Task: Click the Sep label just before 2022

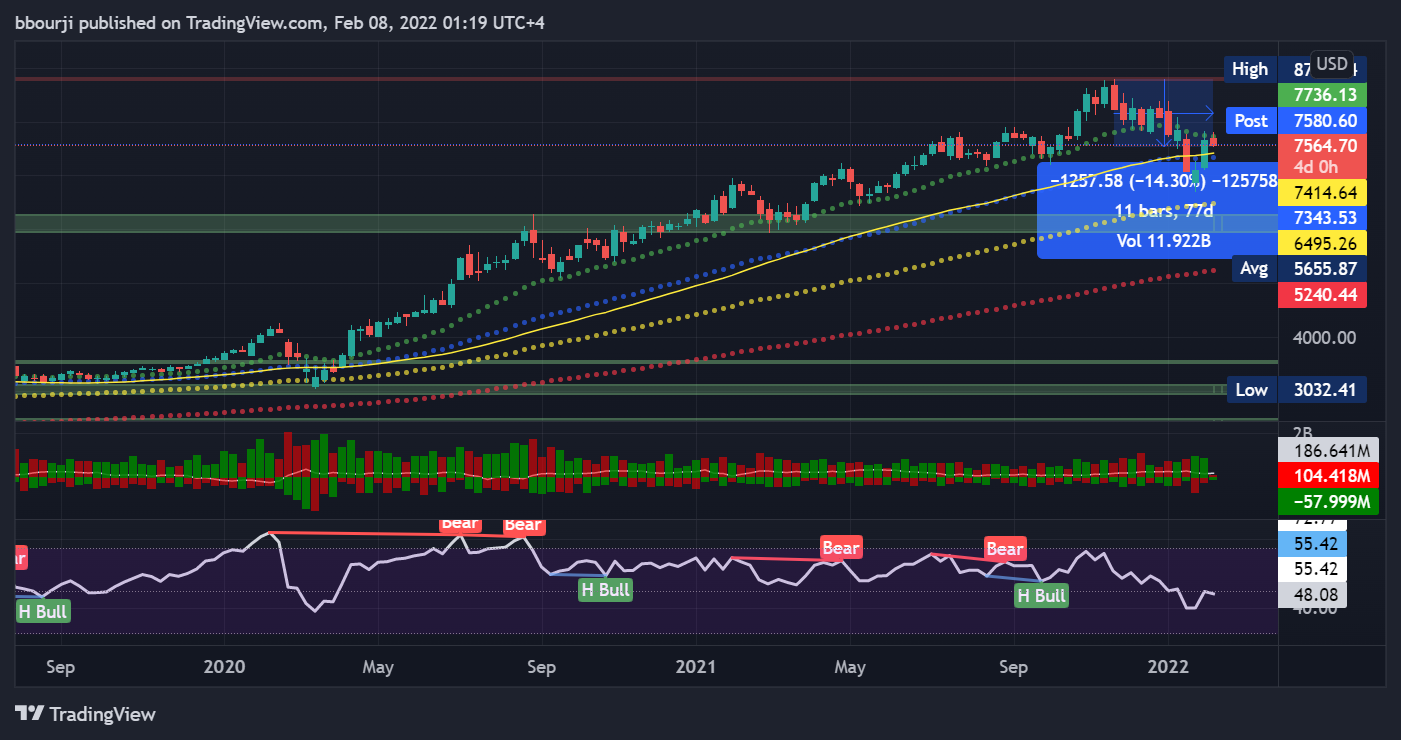Action: 1013,666
